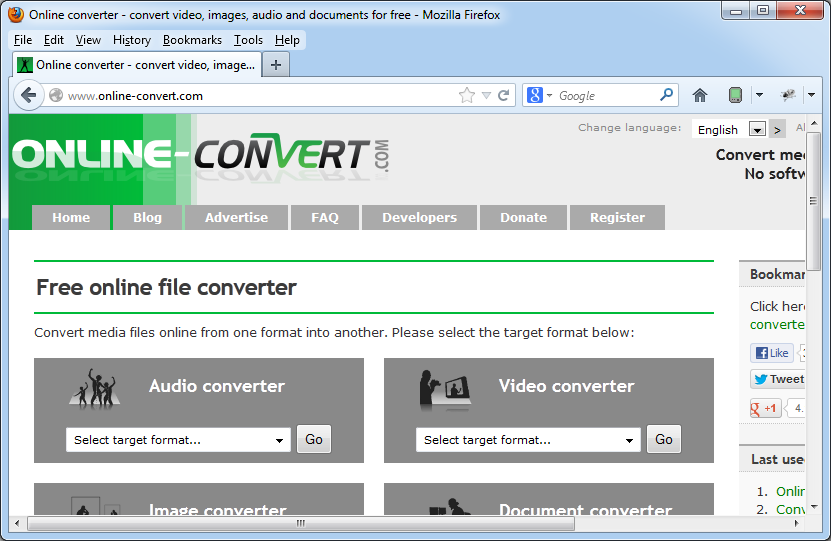Image resolution: width=831 pixels, height=541 pixels.
Task: Open the Firefox home page icon
Action: [x=700, y=95]
